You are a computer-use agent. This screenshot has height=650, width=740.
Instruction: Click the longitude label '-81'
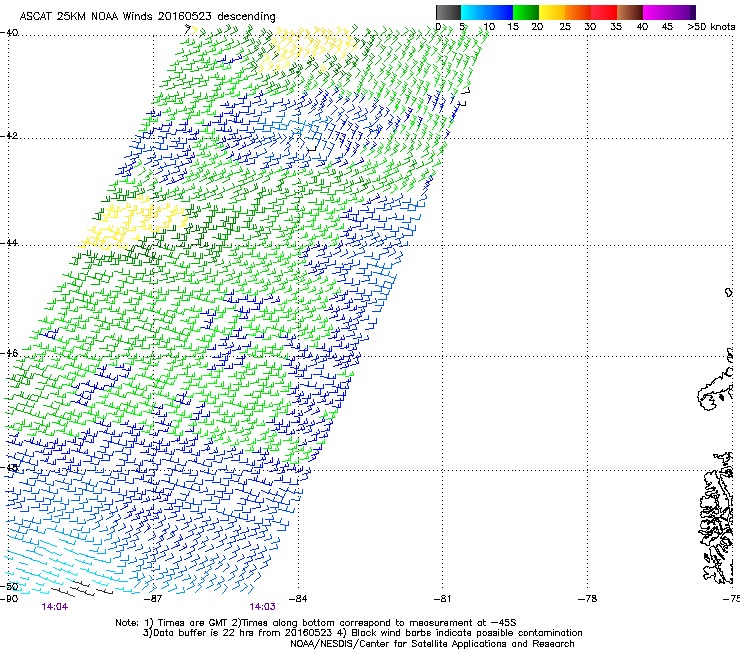pos(443,599)
